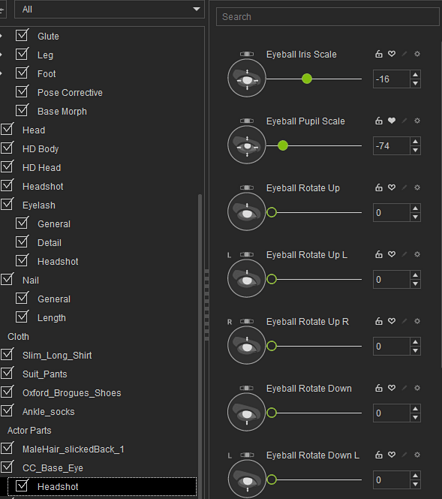Screen dimensions: 442x499
Task: Select MaleHair_slickedBack_1 in the list
Action: (73, 449)
